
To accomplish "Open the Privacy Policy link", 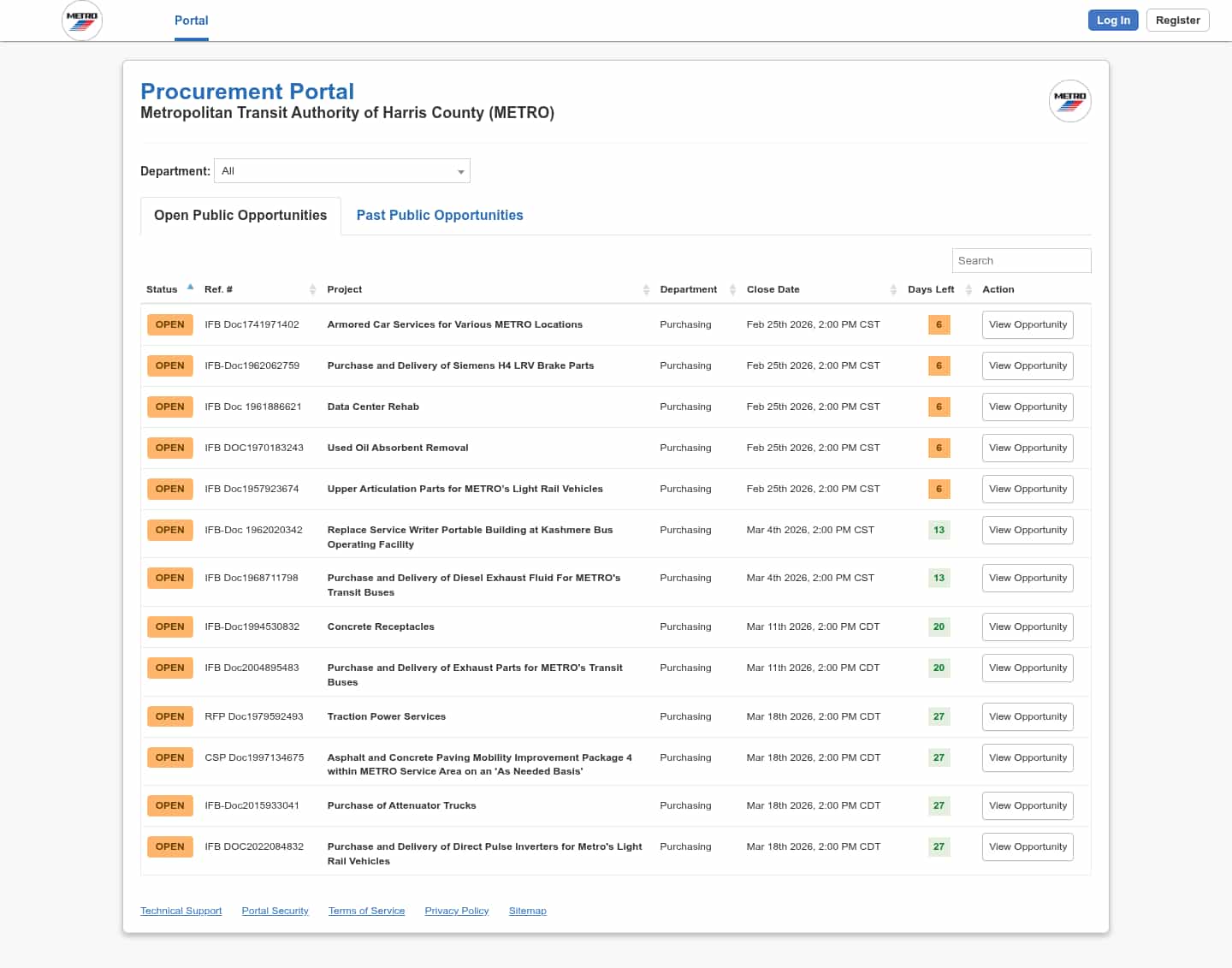I will click(x=456, y=911).
